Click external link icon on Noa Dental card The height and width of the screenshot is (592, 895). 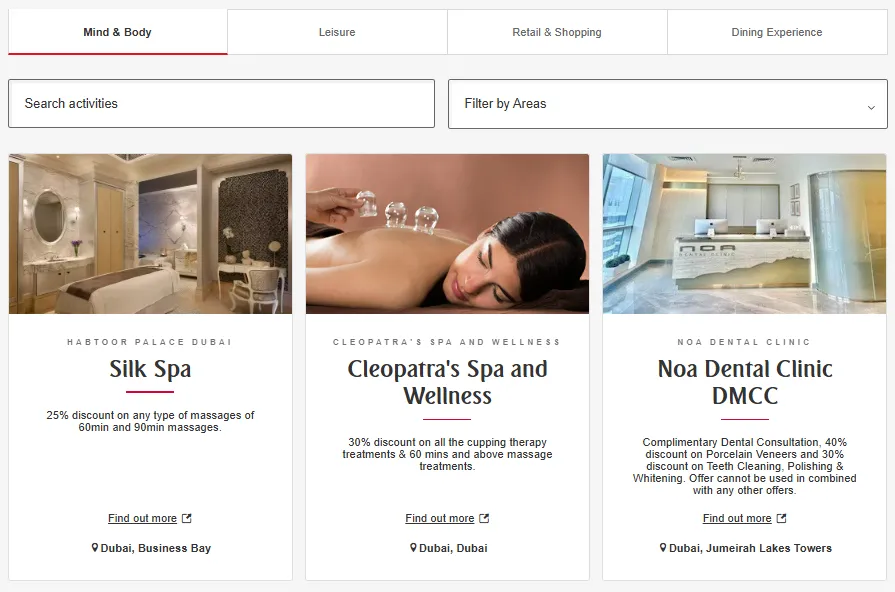(781, 518)
